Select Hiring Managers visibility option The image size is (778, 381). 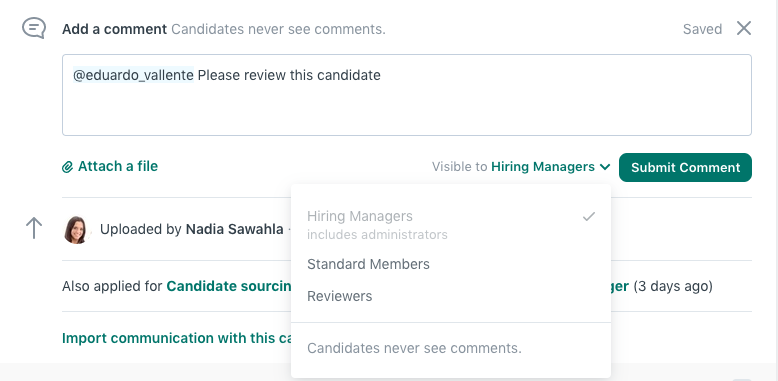[451, 225]
